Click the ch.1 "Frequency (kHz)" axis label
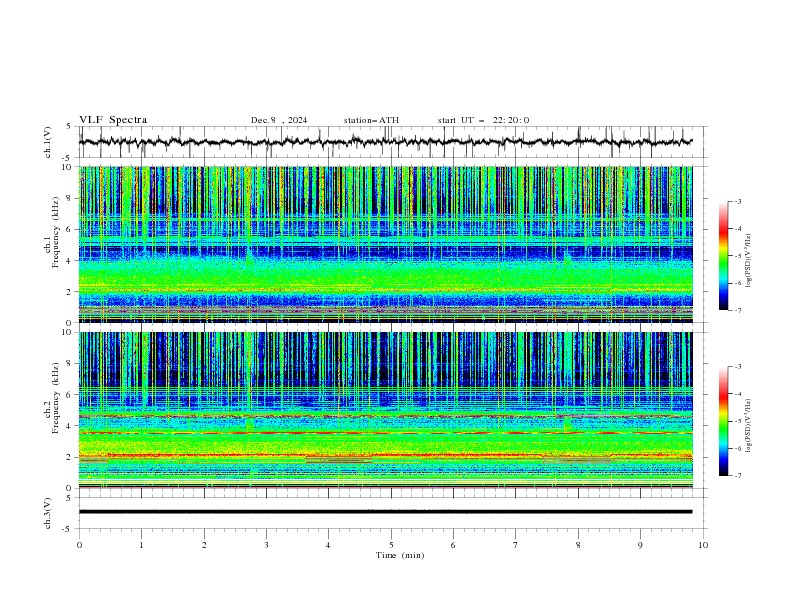Viewport: 792px width, 612px height. coord(56,232)
